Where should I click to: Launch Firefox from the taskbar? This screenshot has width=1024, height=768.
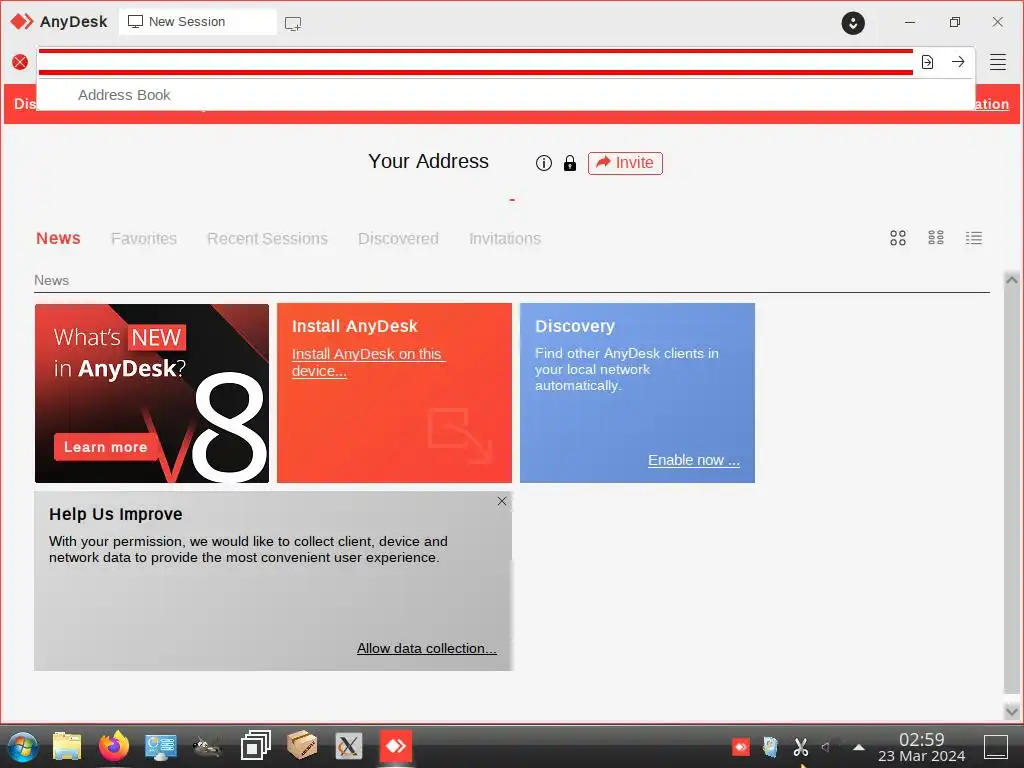(x=114, y=746)
